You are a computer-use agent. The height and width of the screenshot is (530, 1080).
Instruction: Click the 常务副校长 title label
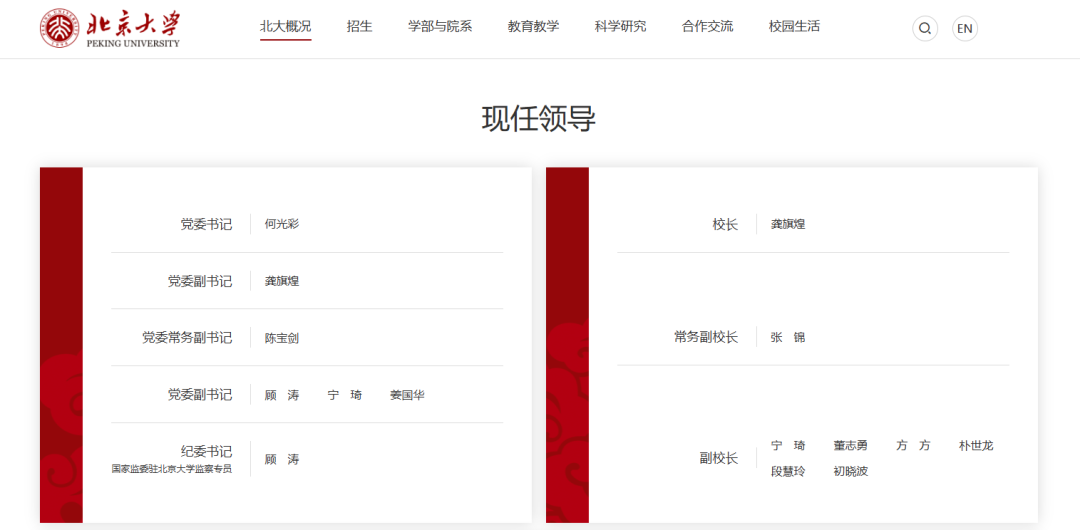coord(706,338)
